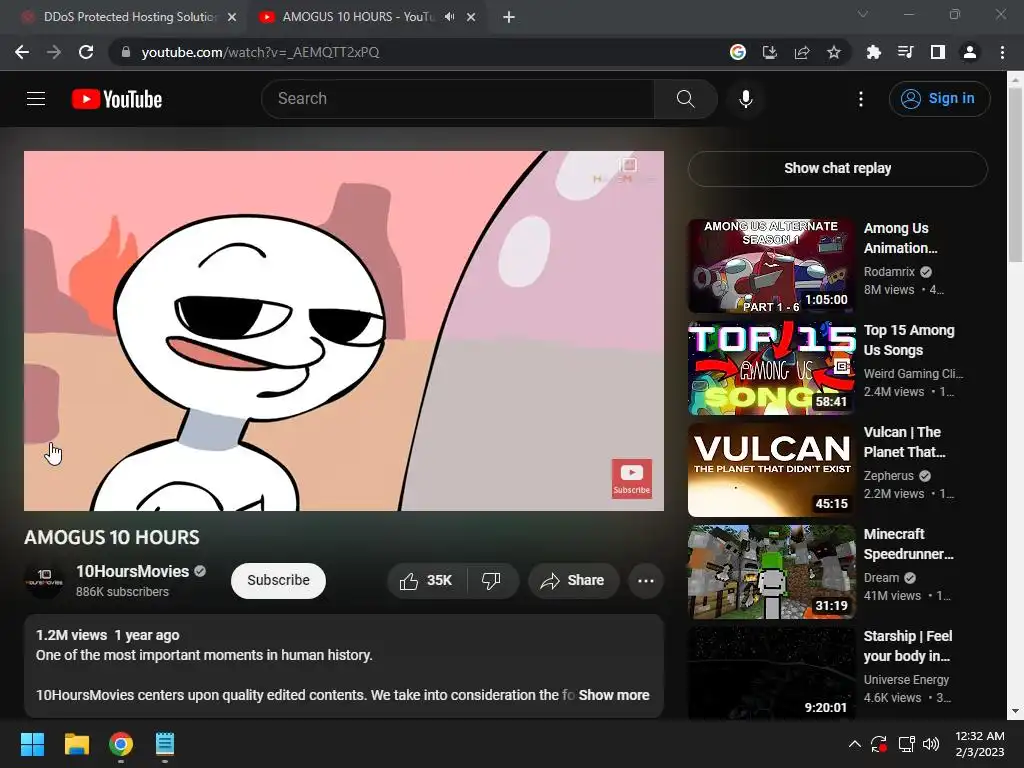Open Among Us Animation title link

point(901,238)
